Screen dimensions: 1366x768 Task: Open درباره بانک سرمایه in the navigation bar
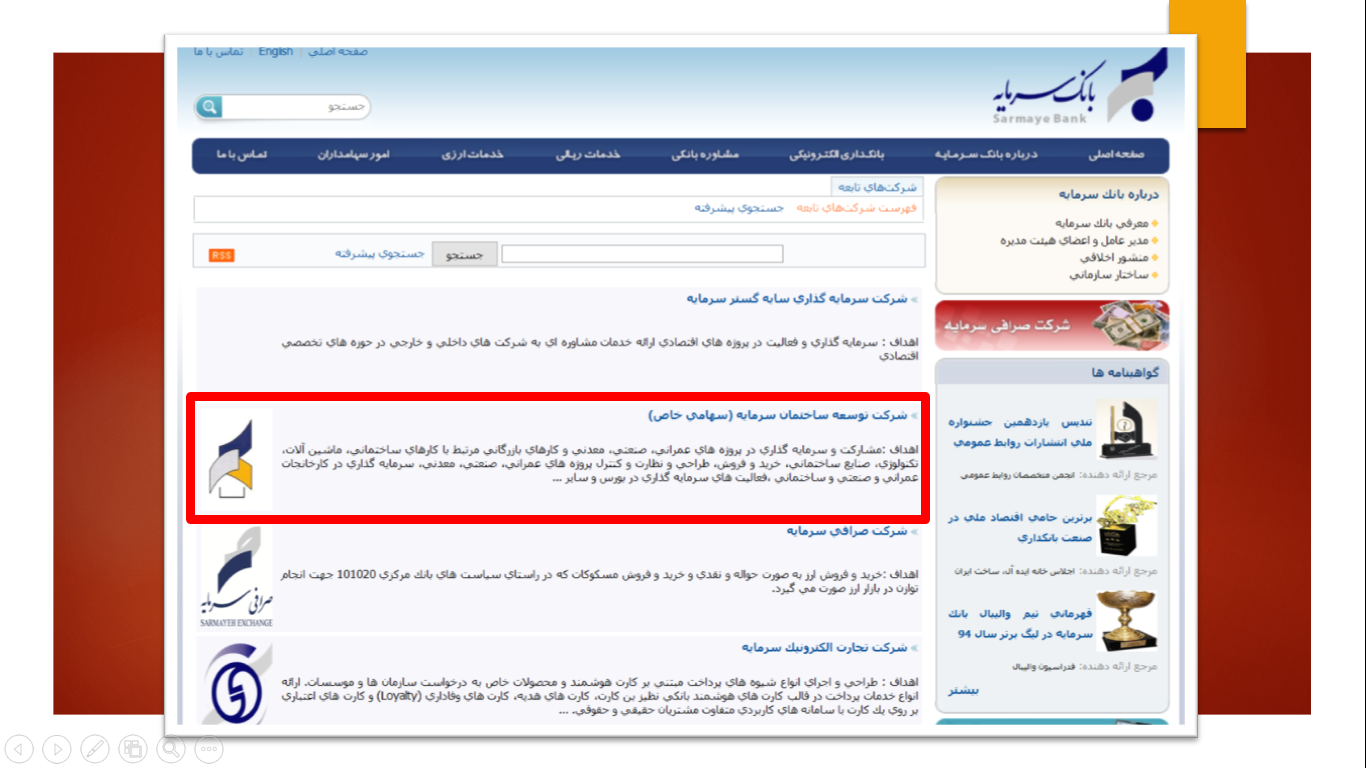pyautogui.click(x=986, y=155)
